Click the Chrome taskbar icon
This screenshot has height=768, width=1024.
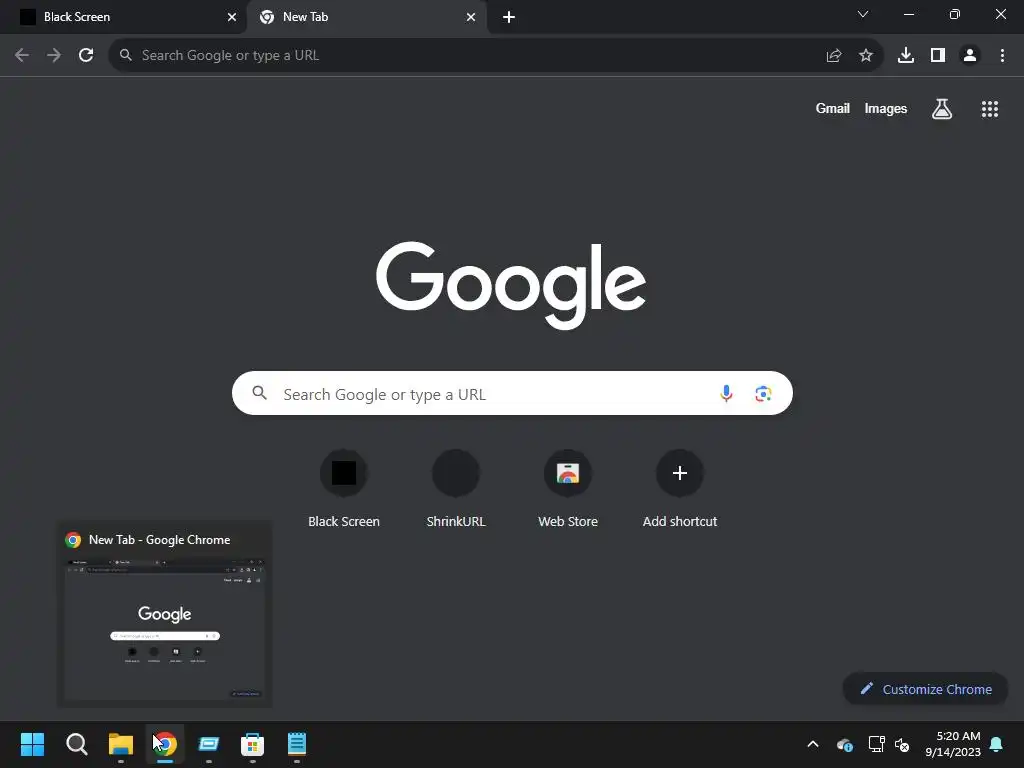(165, 744)
